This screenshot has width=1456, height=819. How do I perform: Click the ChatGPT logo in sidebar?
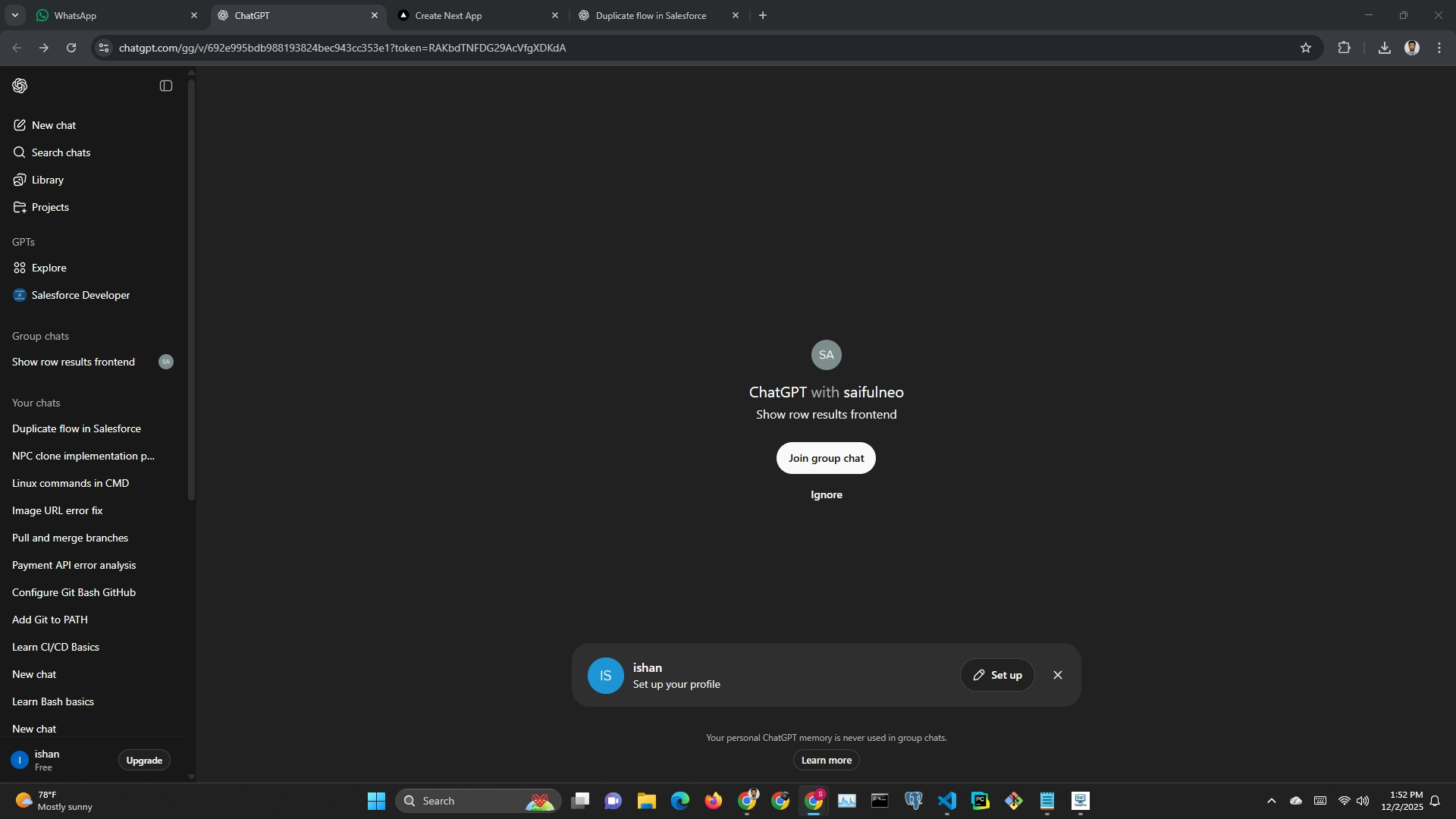[20, 86]
